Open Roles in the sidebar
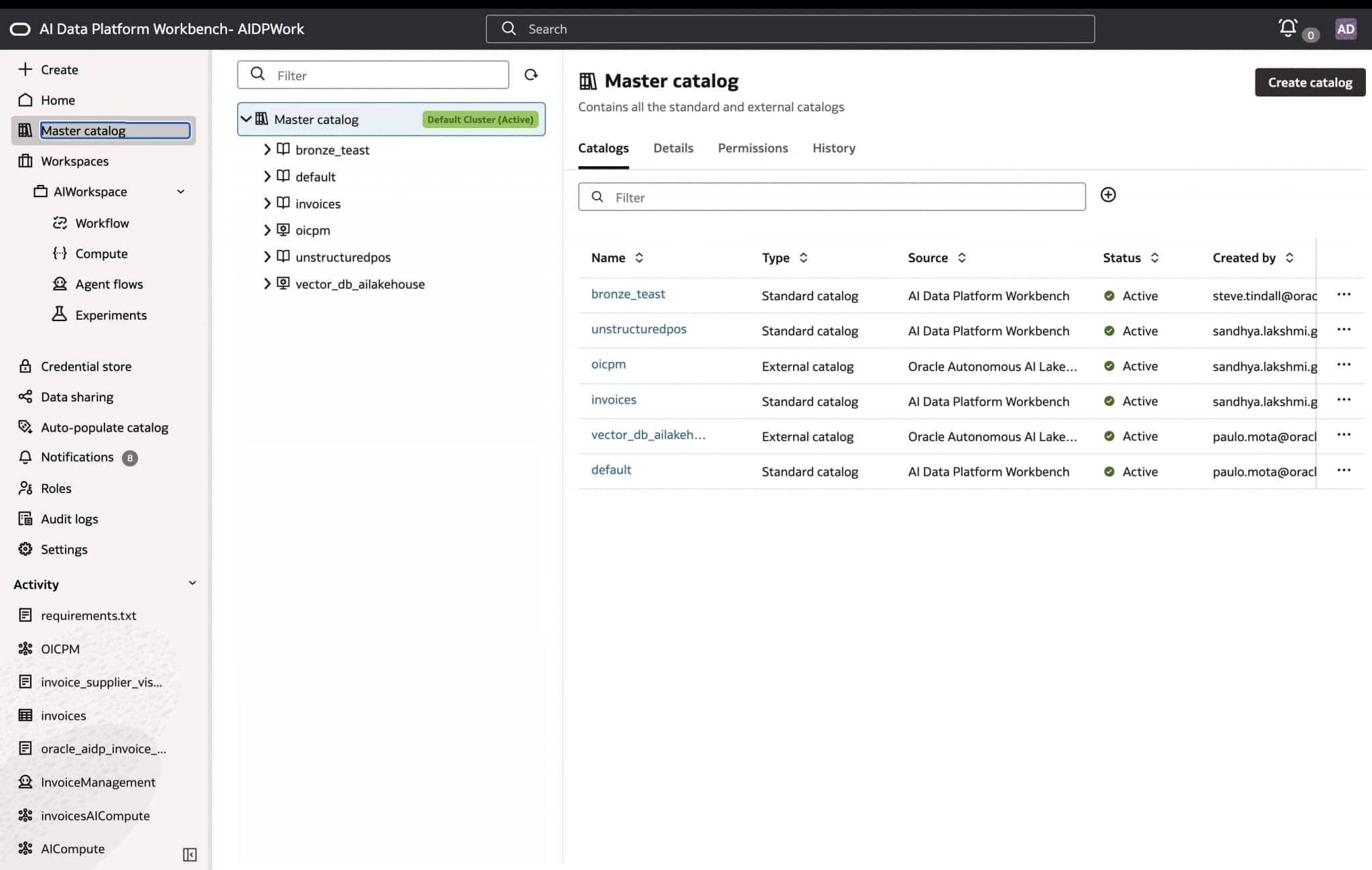The height and width of the screenshot is (870, 1372). point(56,488)
